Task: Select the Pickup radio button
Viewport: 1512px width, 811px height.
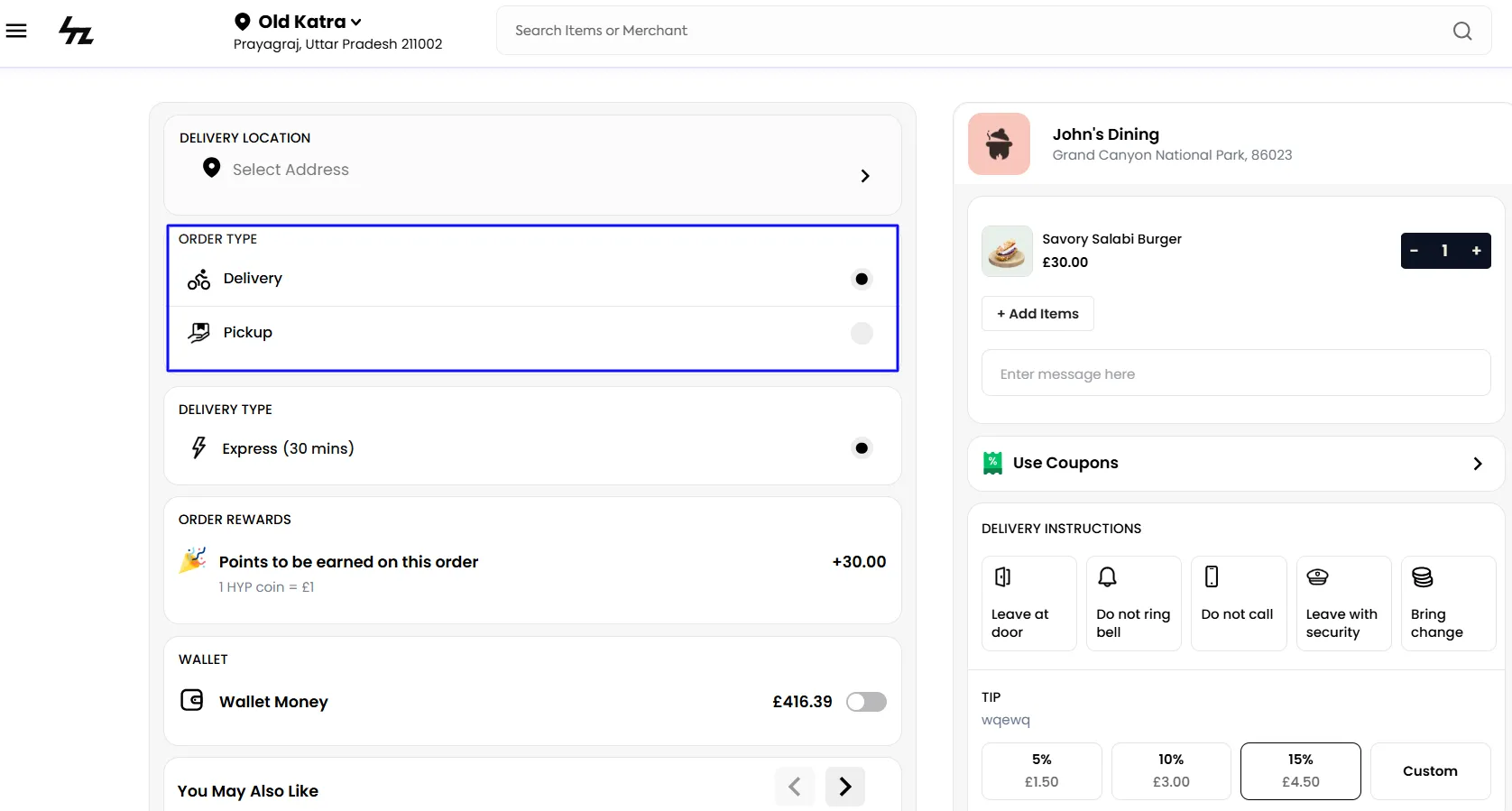Action: pos(862,334)
